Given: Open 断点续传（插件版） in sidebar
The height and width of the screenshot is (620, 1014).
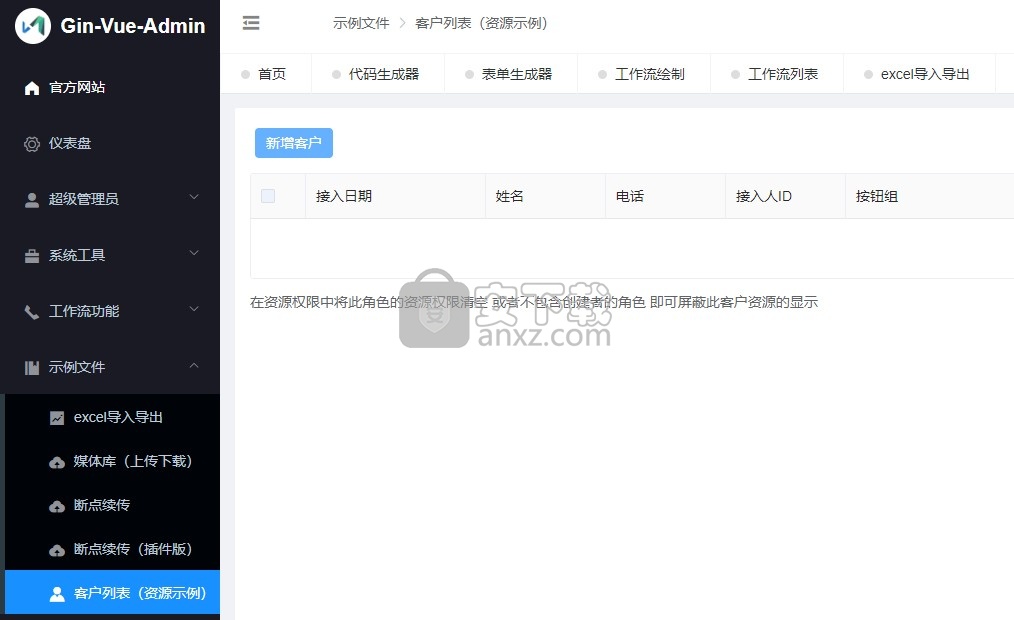Looking at the screenshot, I should coord(132,549).
